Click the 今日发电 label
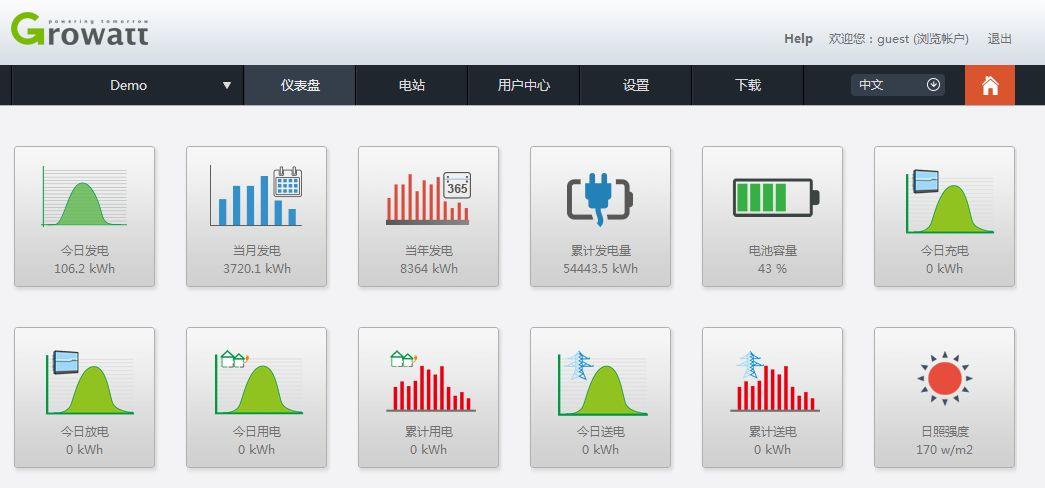 click(85, 251)
